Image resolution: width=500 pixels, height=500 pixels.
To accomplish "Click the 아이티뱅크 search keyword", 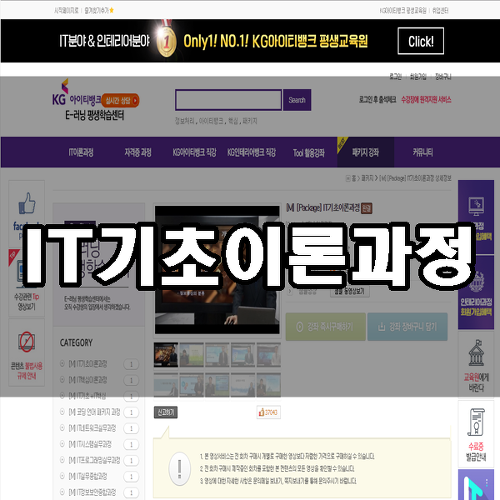I will click(x=211, y=121).
